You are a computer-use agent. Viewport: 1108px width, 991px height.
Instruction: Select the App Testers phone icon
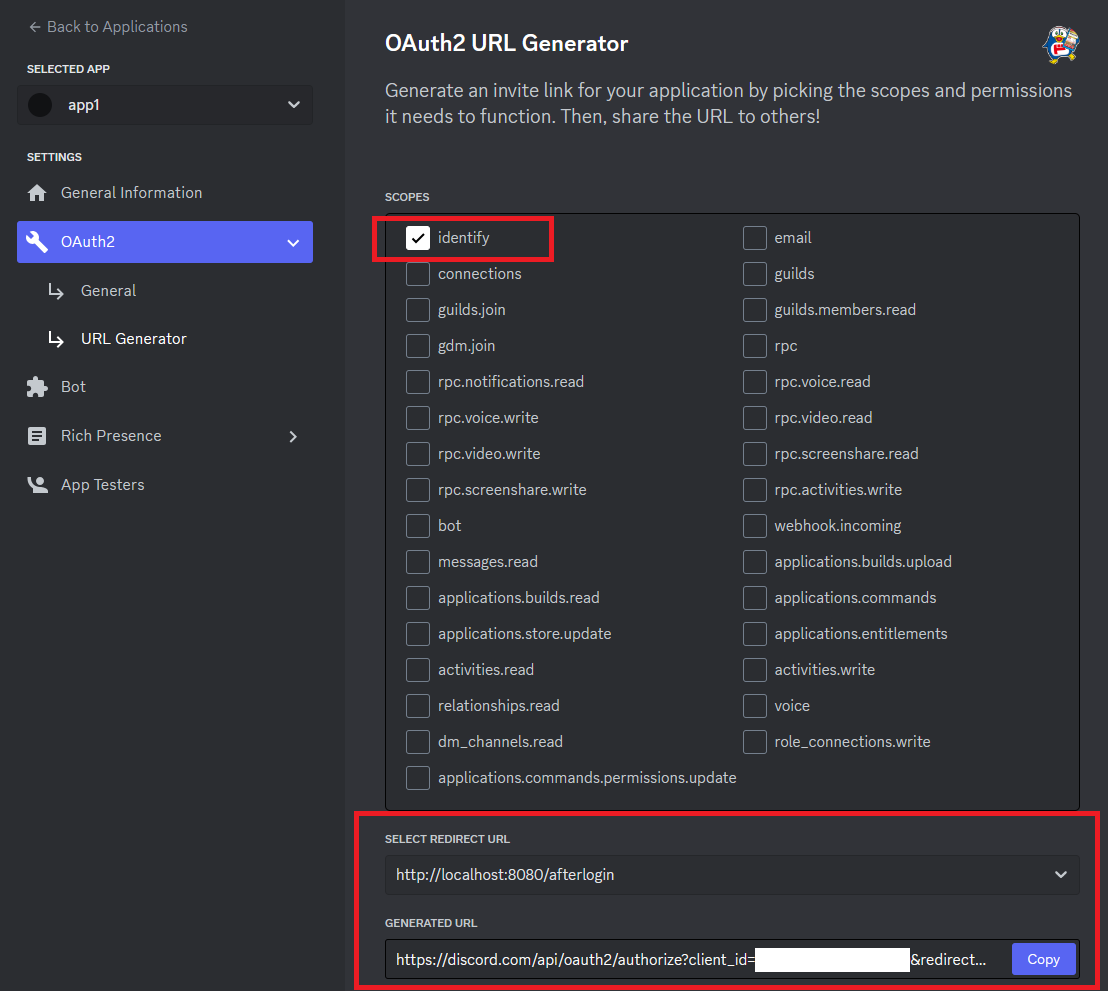tap(37, 484)
